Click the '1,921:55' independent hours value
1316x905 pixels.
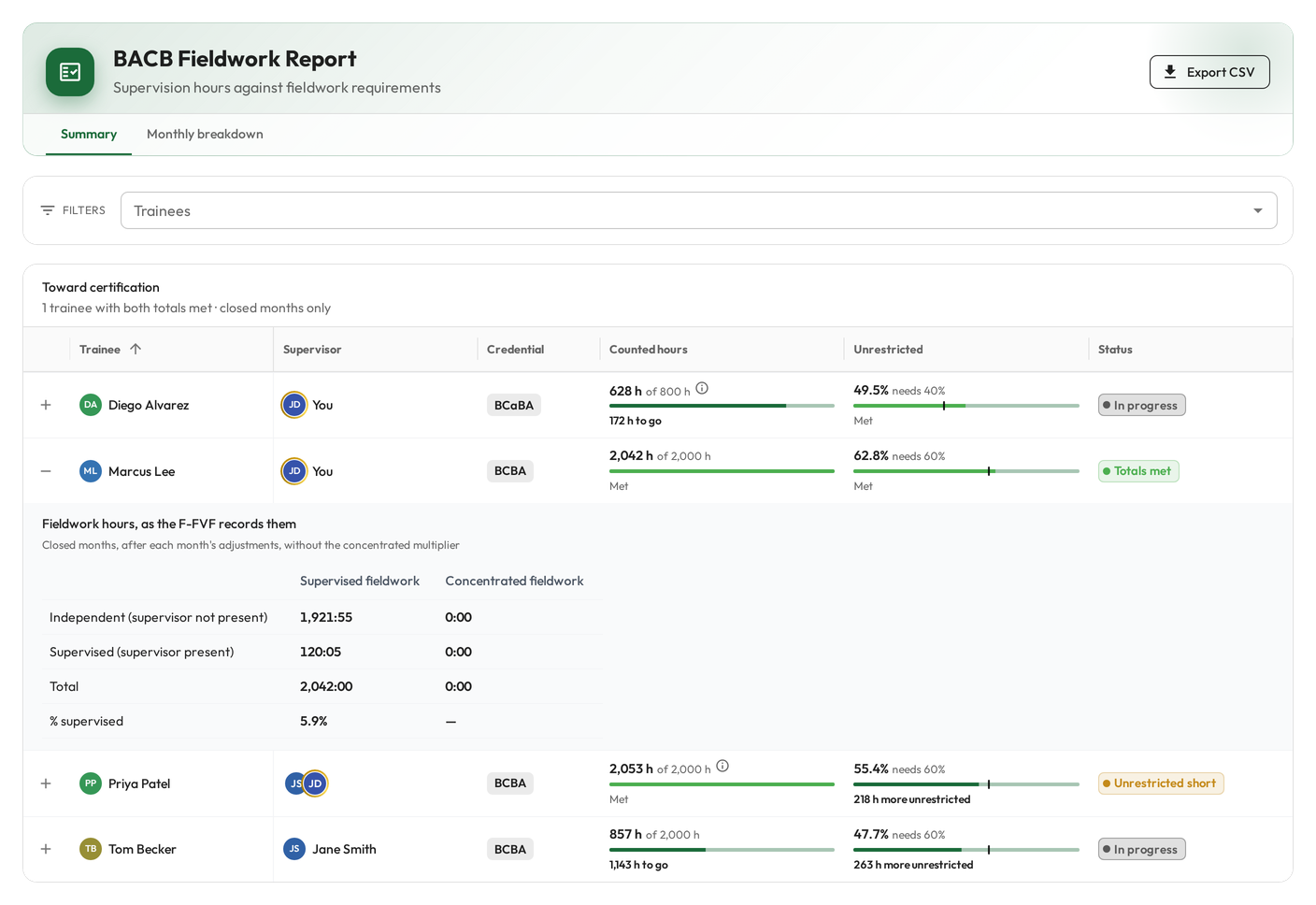(x=326, y=617)
